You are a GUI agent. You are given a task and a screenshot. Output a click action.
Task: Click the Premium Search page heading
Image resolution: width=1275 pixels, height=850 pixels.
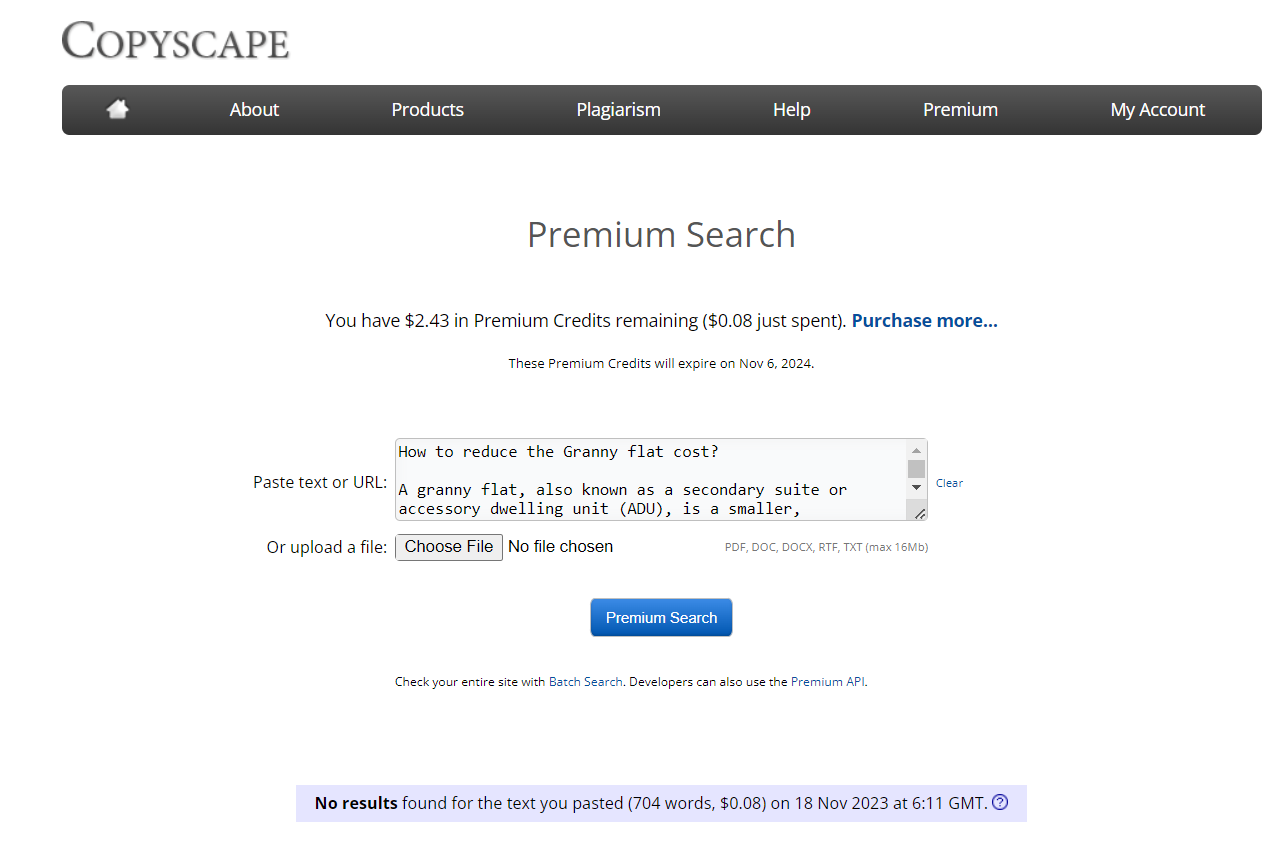[661, 235]
